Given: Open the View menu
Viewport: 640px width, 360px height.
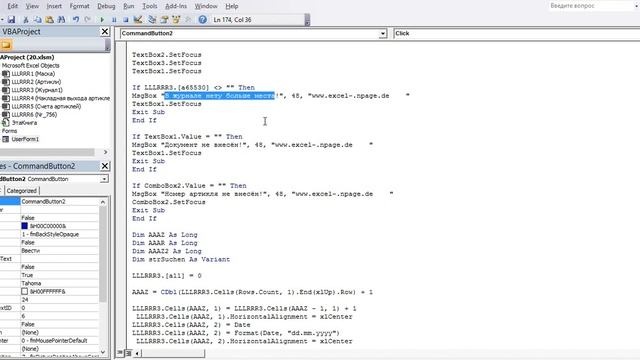Looking at the screenshot, I should tap(32, 6).
